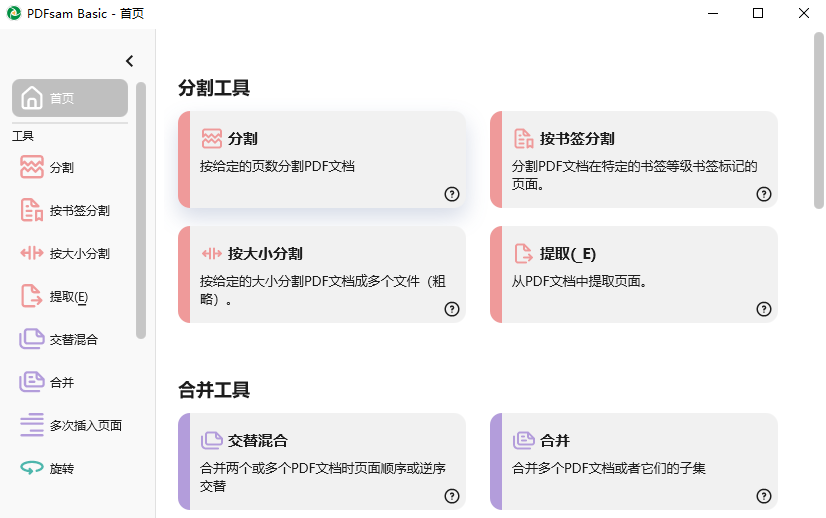This screenshot has width=826, height=518.
Task: Open the 按书签分割 tool card
Action: coord(632,158)
